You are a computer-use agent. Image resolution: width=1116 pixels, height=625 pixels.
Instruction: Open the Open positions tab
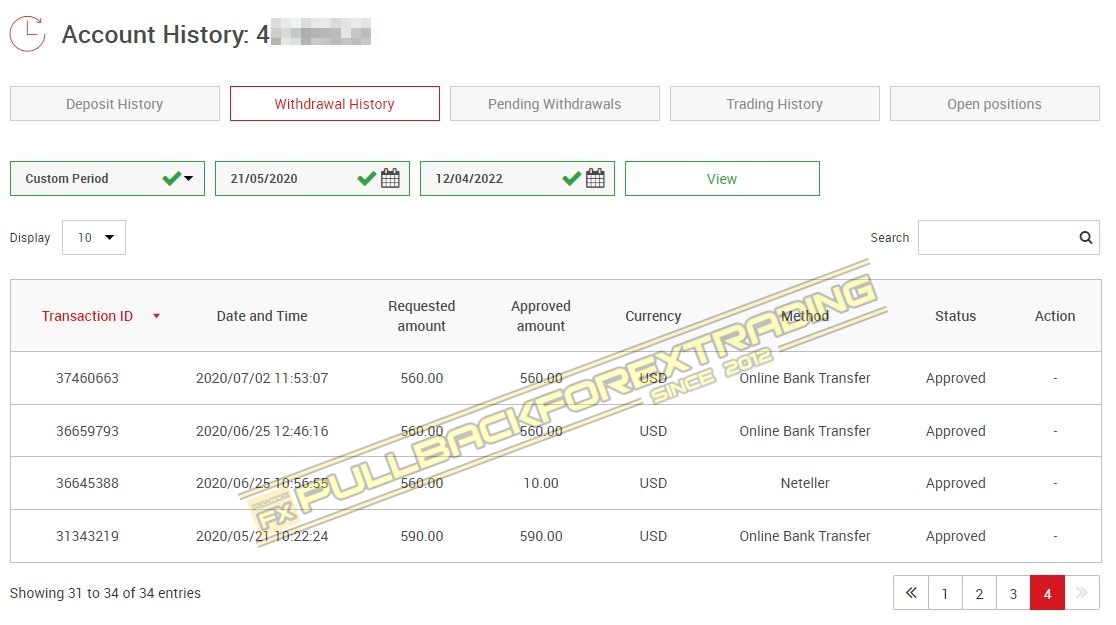tap(994, 104)
